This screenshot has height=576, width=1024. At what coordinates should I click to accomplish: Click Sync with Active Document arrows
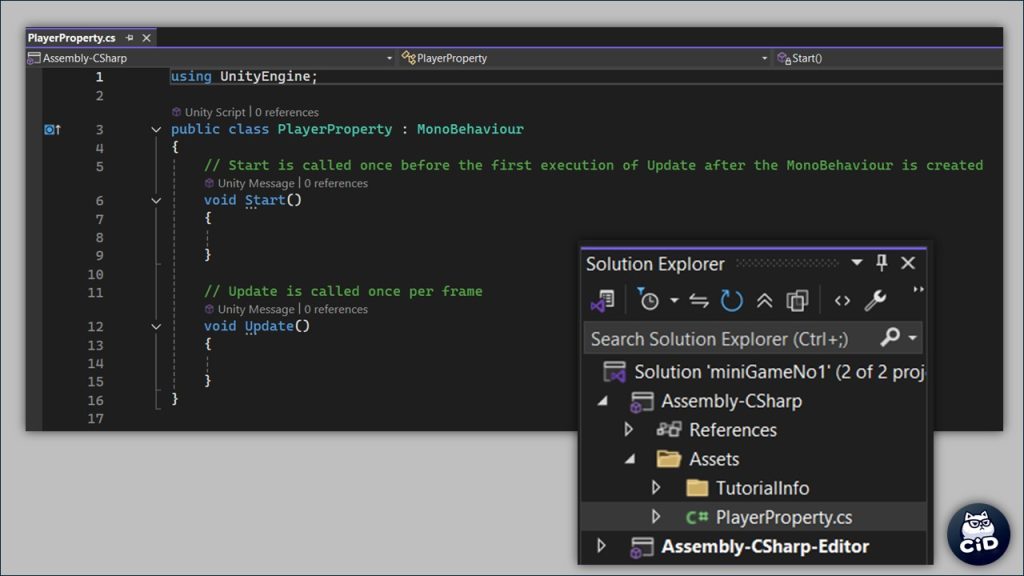point(699,300)
